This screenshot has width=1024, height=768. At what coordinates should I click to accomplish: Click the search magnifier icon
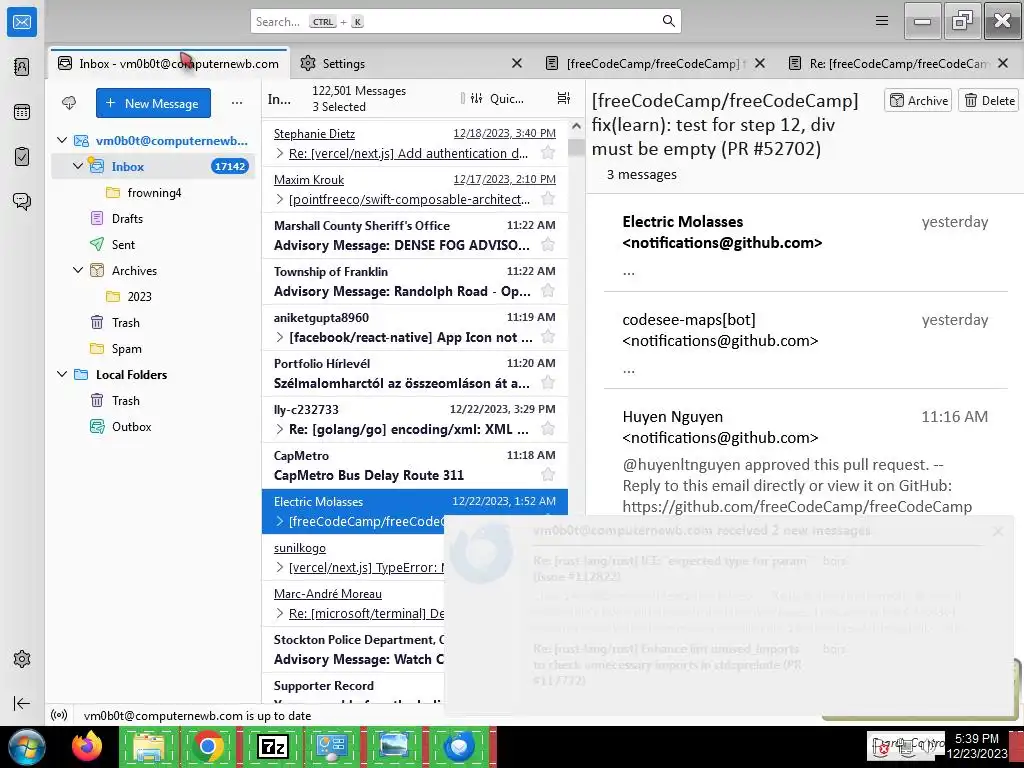pos(669,21)
